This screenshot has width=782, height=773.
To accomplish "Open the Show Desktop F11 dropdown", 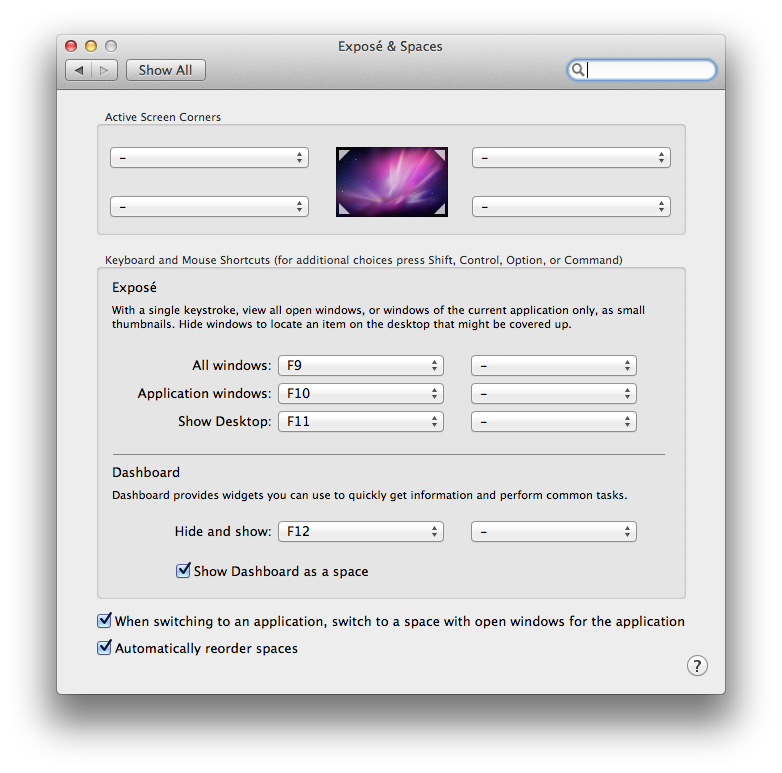I will click(x=361, y=421).
